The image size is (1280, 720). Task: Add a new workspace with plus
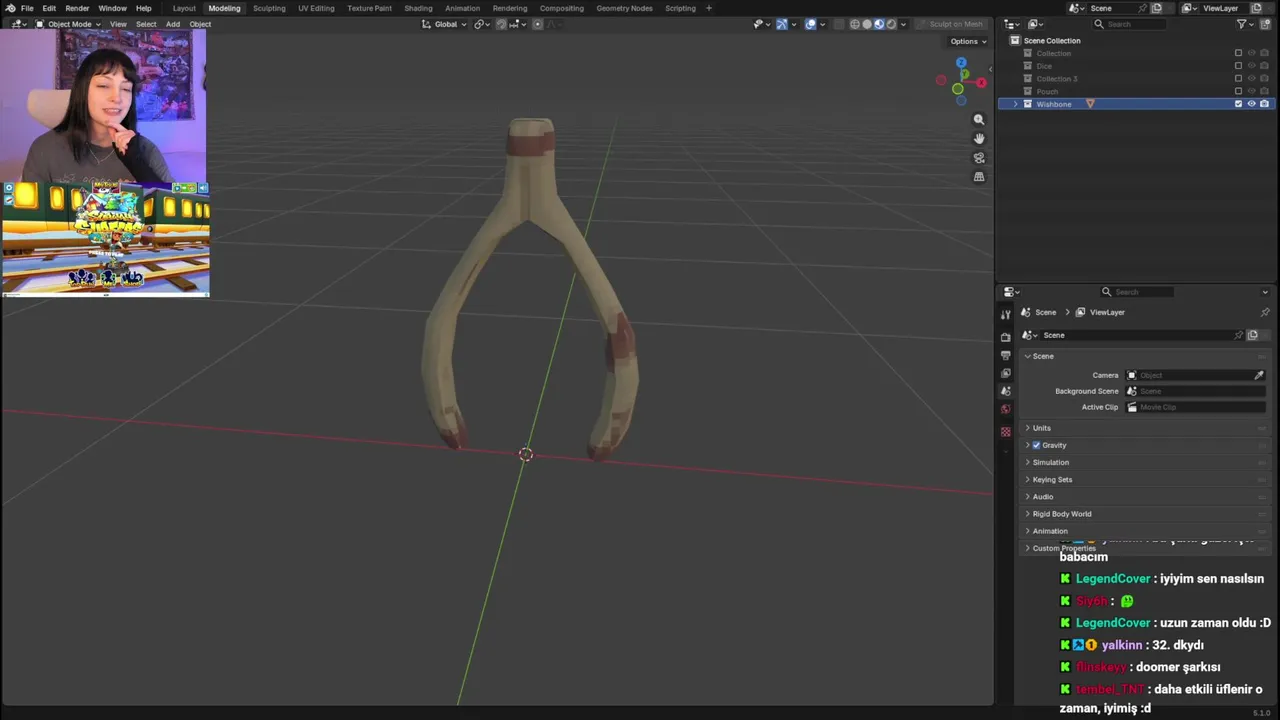(x=709, y=8)
